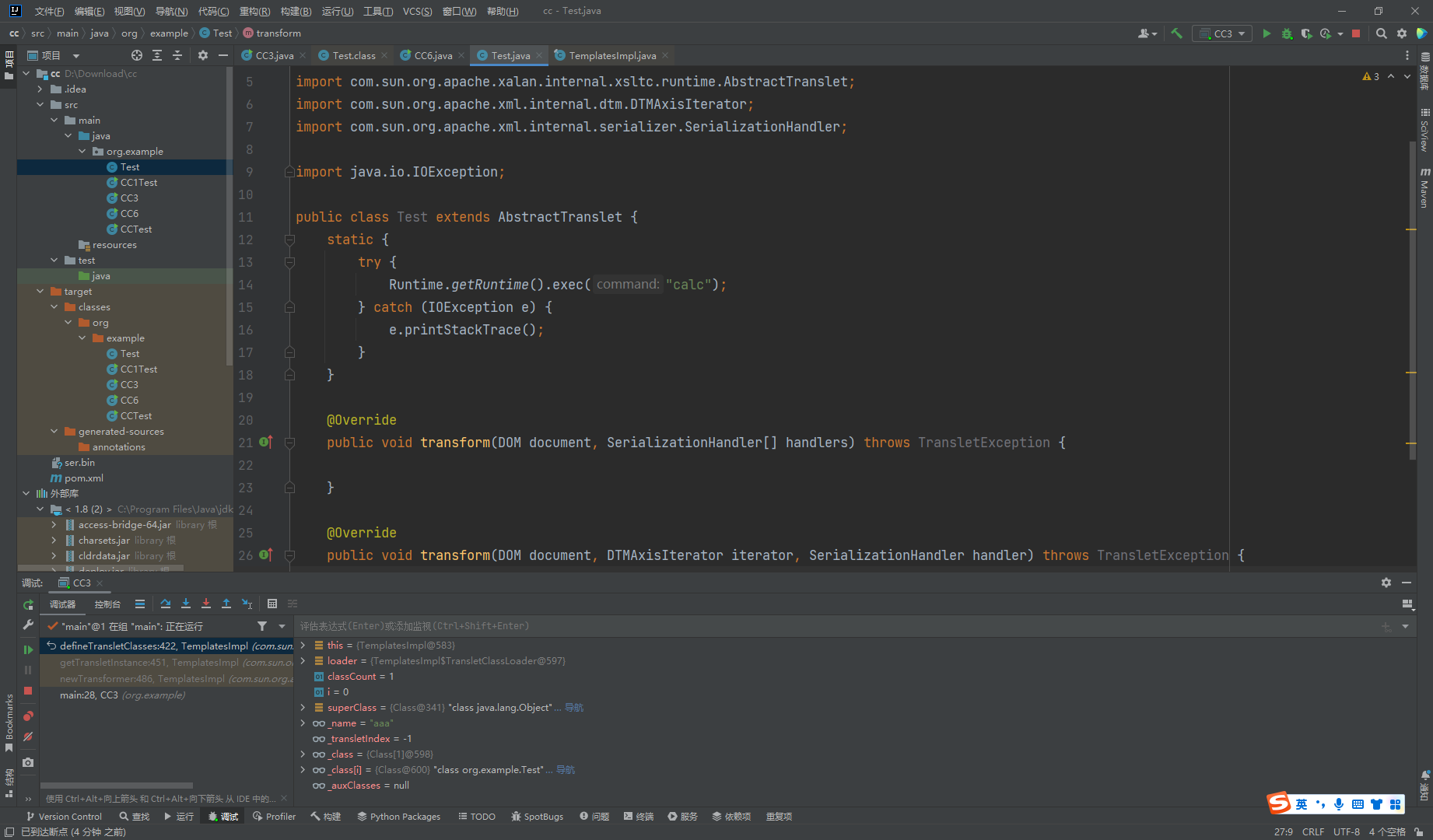The image size is (1433, 840).
Task: Open the CC3 run configuration dropdown
Action: 1223,33
